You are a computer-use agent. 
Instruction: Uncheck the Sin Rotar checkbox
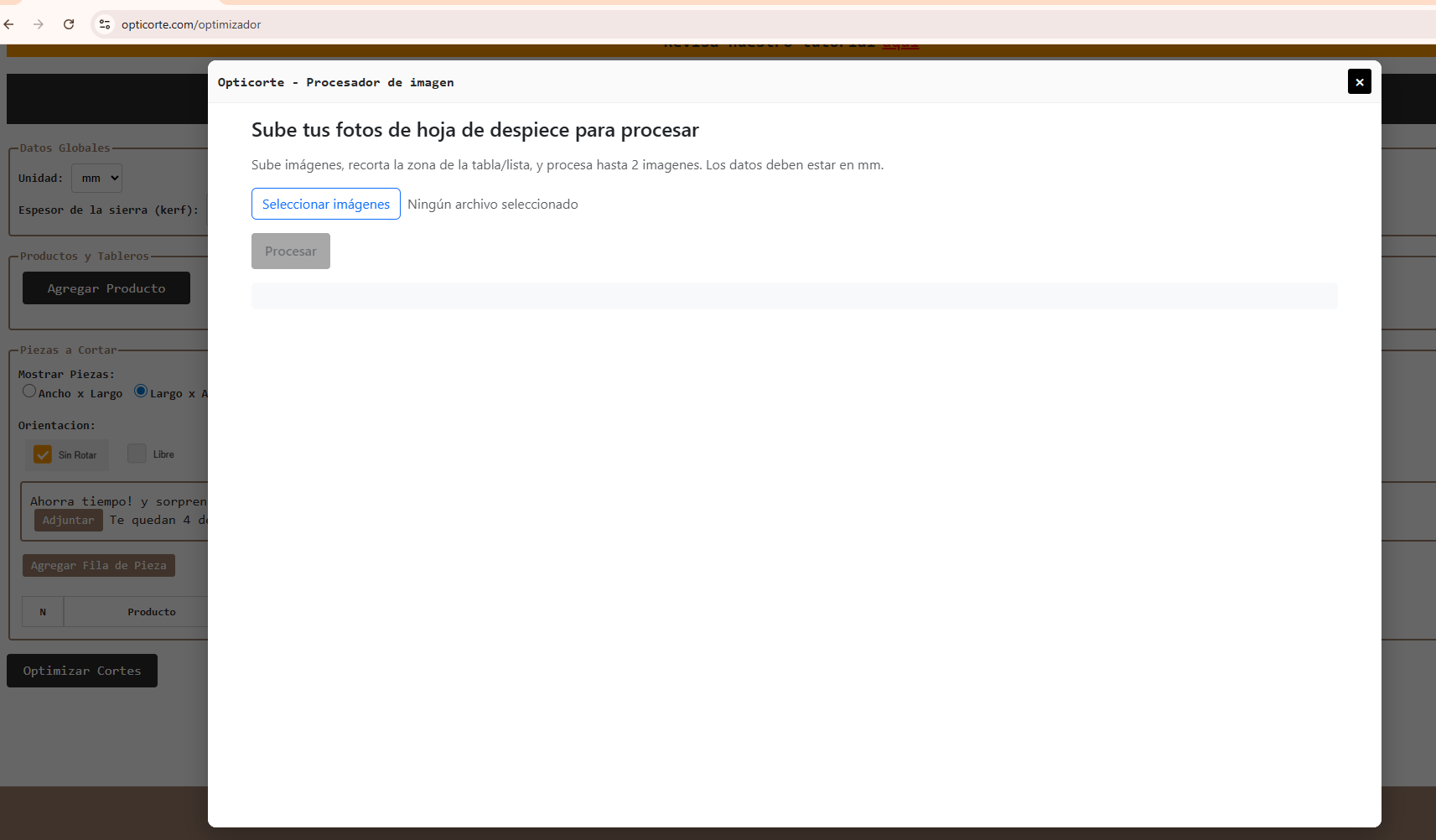[43, 454]
